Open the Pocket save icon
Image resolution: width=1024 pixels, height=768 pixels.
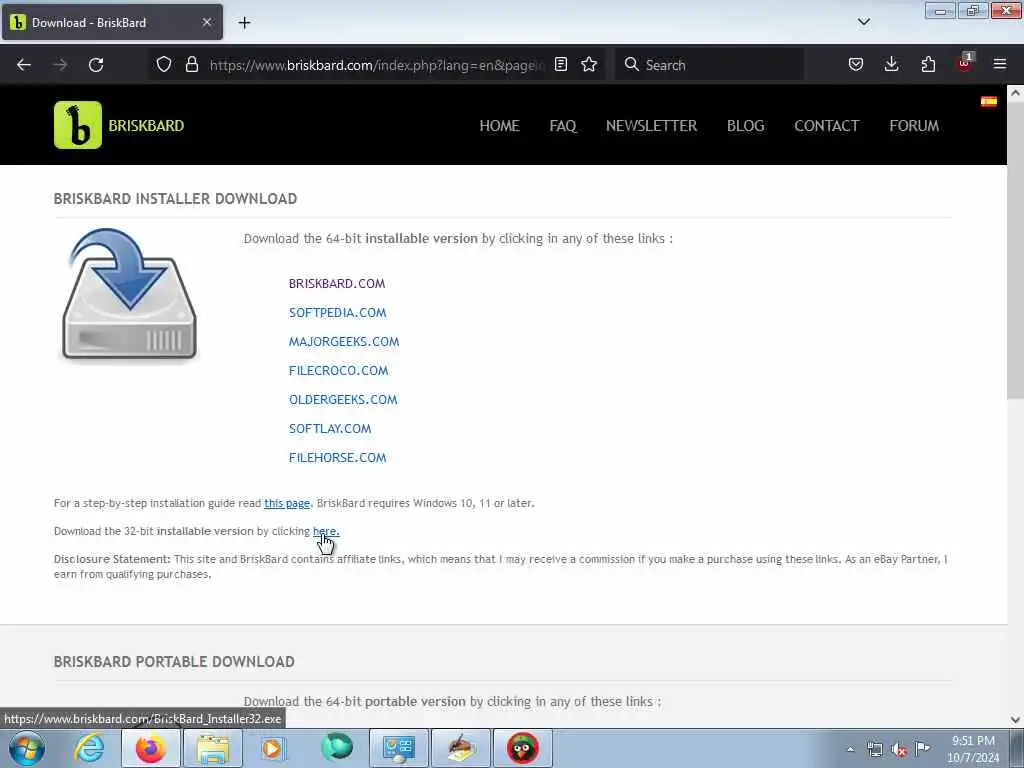[856, 64]
